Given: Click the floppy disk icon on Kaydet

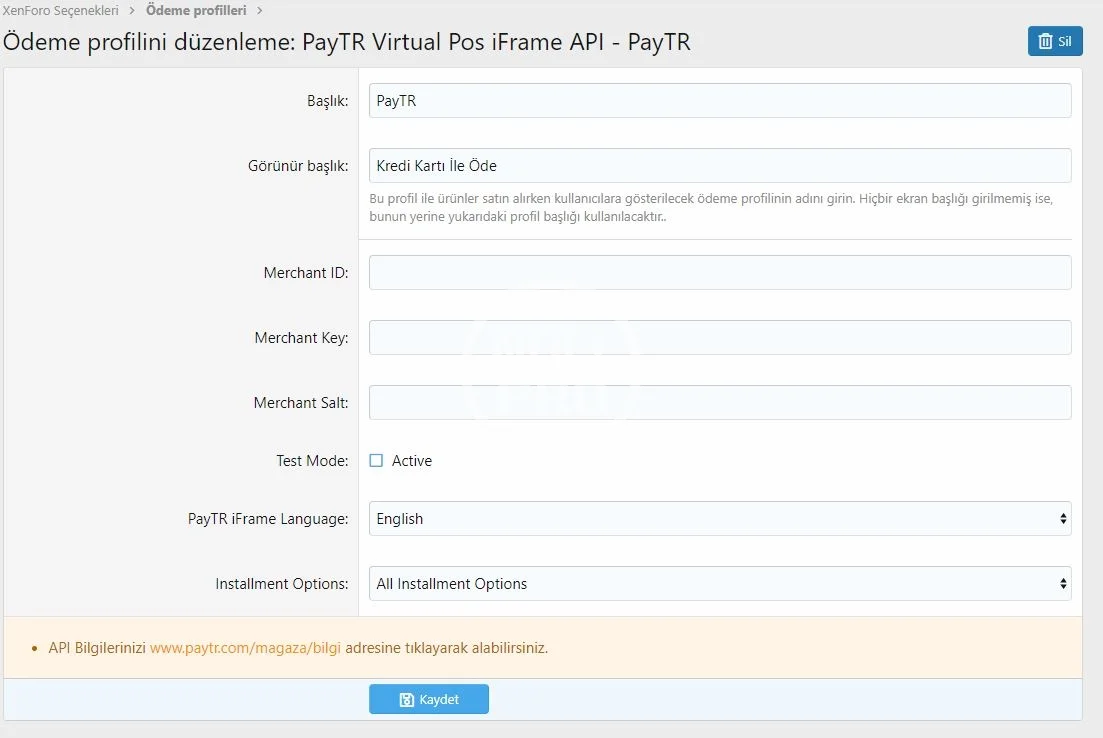Looking at the screenshot, I should click(x=407, y=700).
